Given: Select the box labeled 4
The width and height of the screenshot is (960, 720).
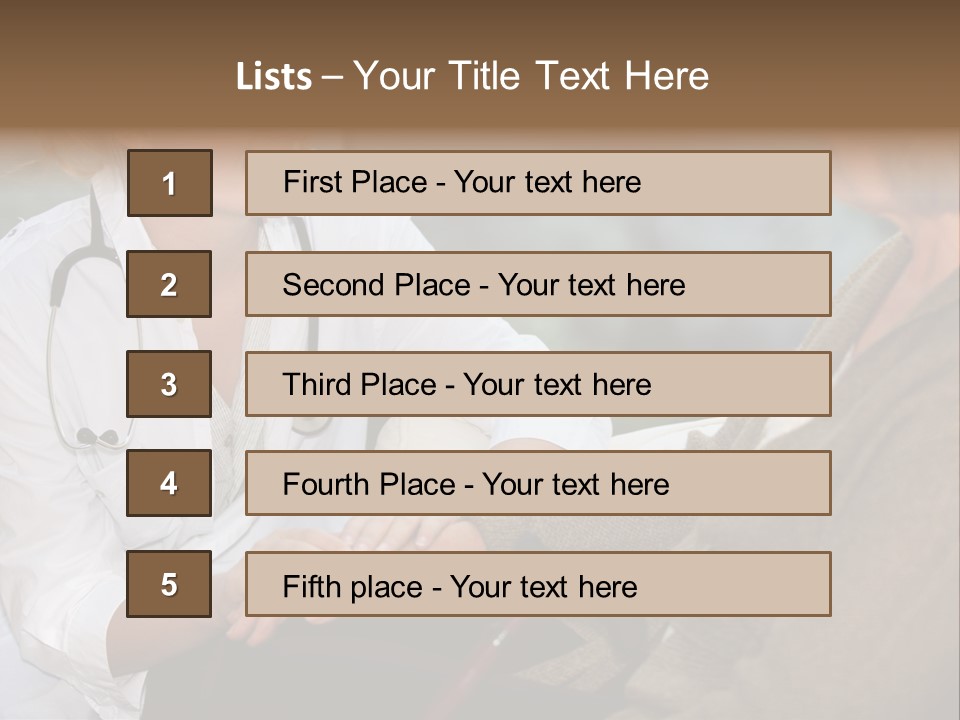Looking at the screenshot, I should [169, 483].
